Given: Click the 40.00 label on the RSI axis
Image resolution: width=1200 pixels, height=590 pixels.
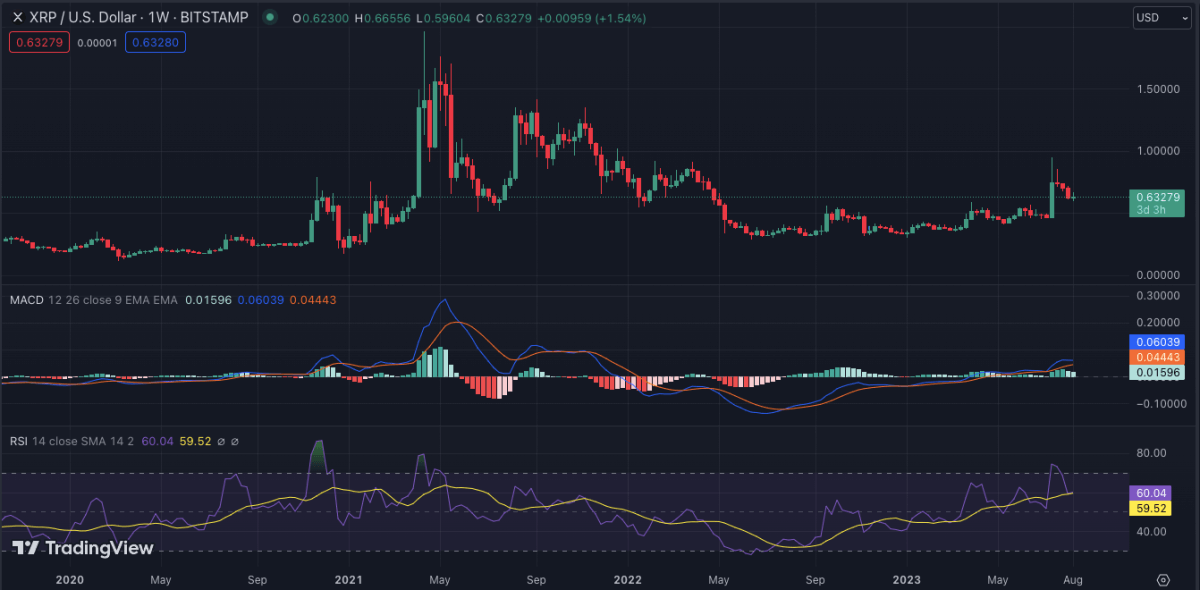Looking at the screenshot, I should pyautogui.click(x=1150, y=531).
